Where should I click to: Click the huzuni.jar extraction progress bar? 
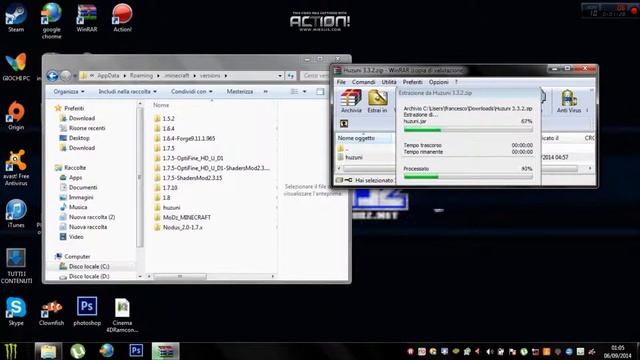click(x=468, y=130)
